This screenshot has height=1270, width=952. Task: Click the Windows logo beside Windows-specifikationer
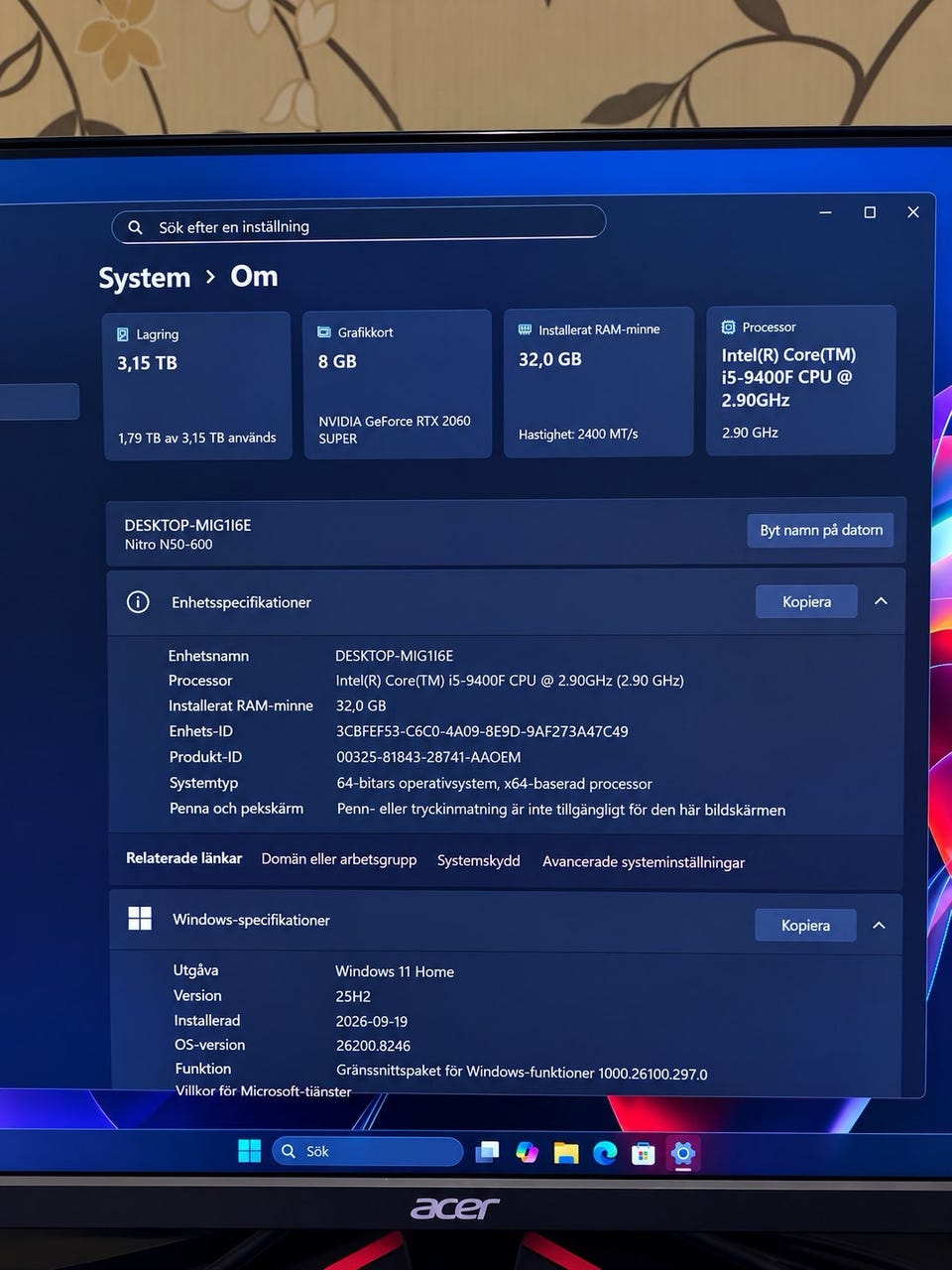(x=140, y=919)
